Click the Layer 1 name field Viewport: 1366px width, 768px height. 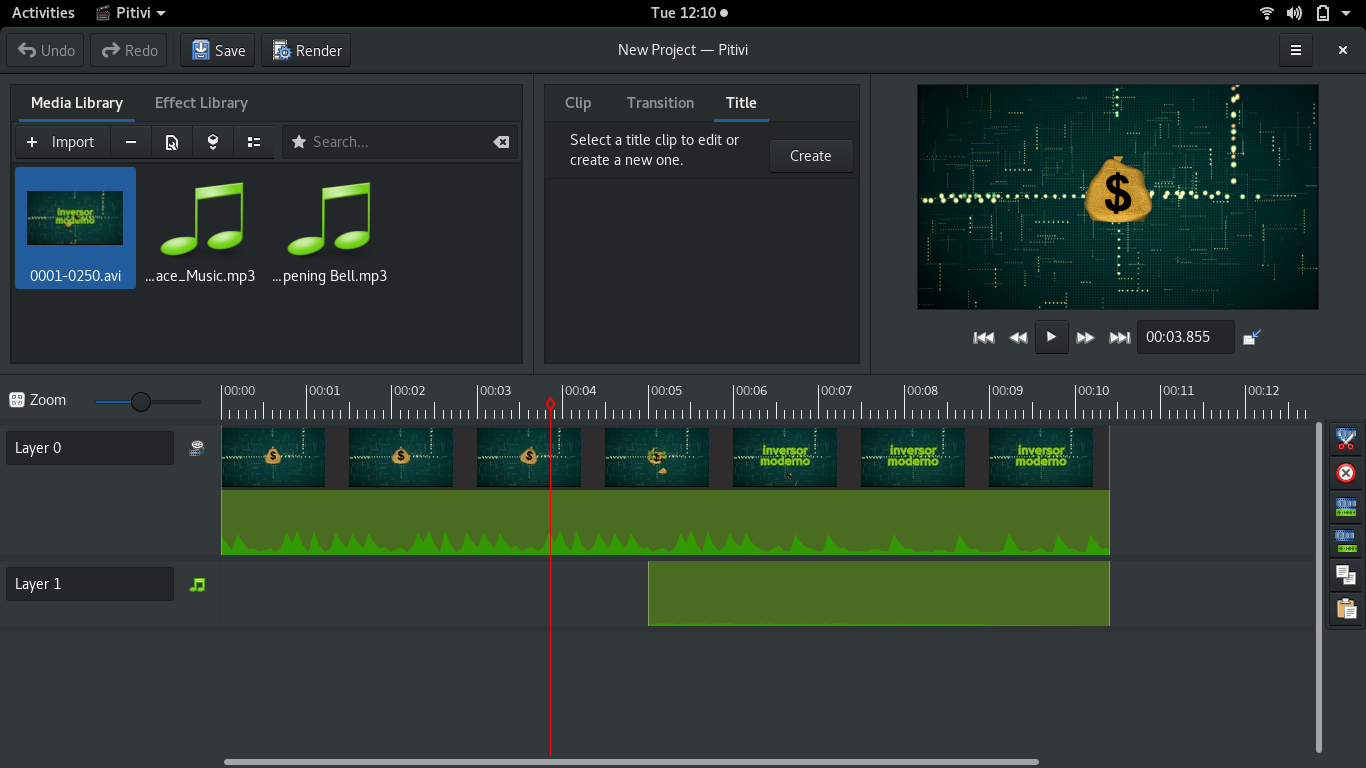(90, 584)
